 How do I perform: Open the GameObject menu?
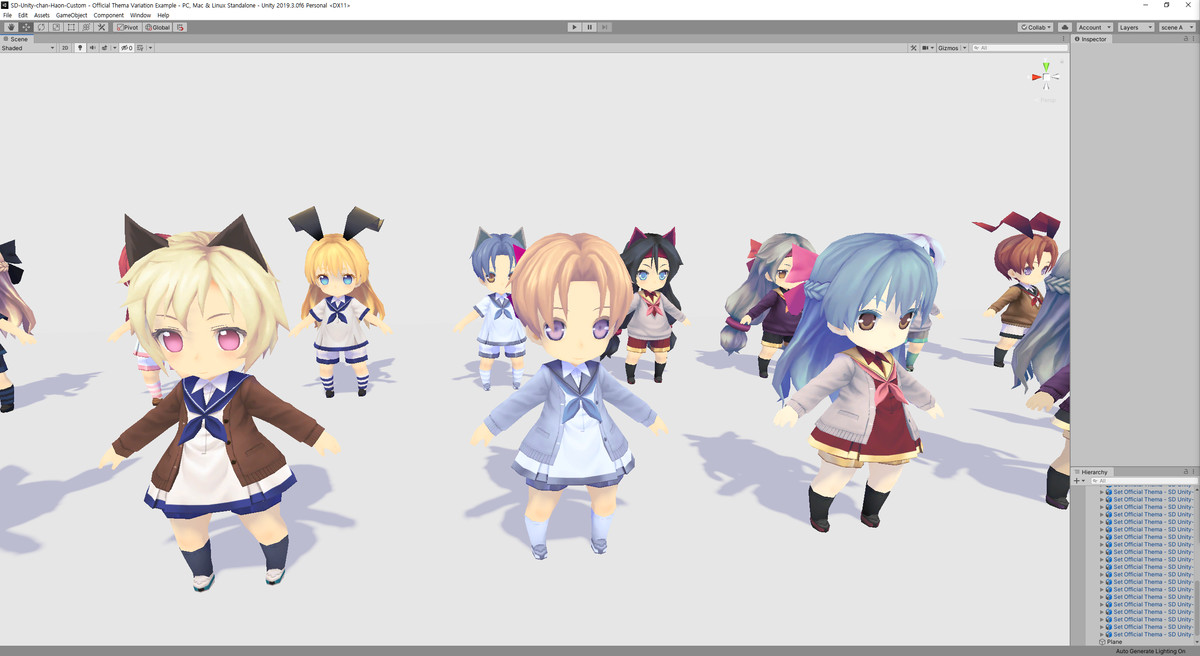click(72, 15)
